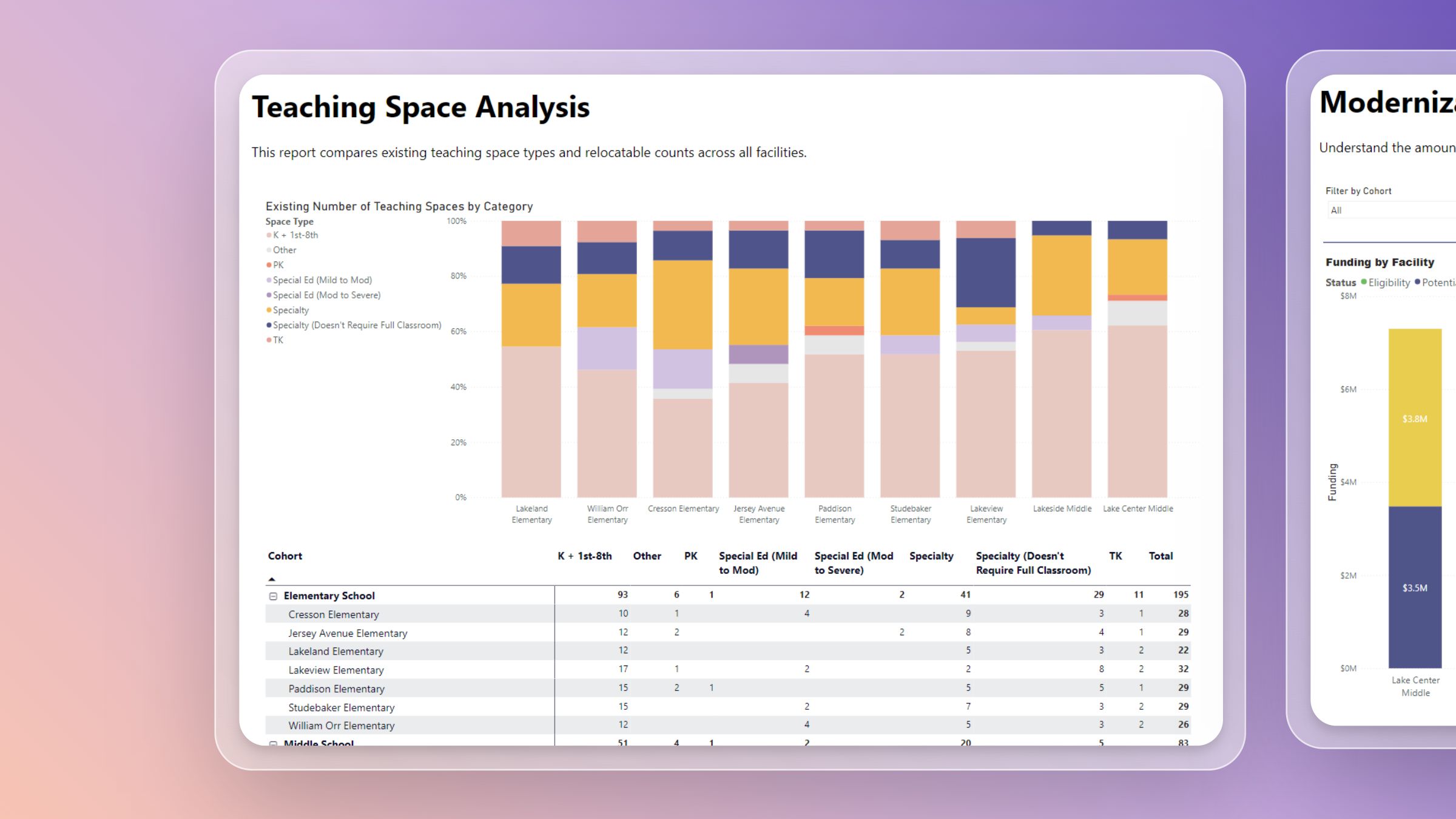Click yellow $3.8M segment of funding bar
This screenshot has height=819, width=1456.
(x=1414, y=417)
